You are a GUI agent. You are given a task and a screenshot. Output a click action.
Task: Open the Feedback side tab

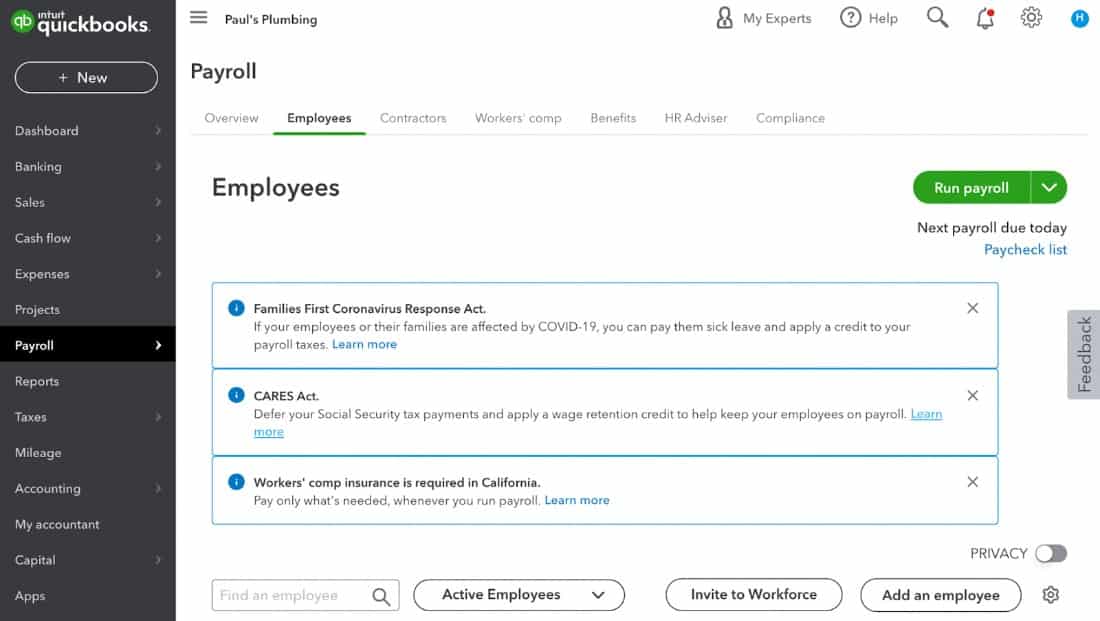(1084, 354)
